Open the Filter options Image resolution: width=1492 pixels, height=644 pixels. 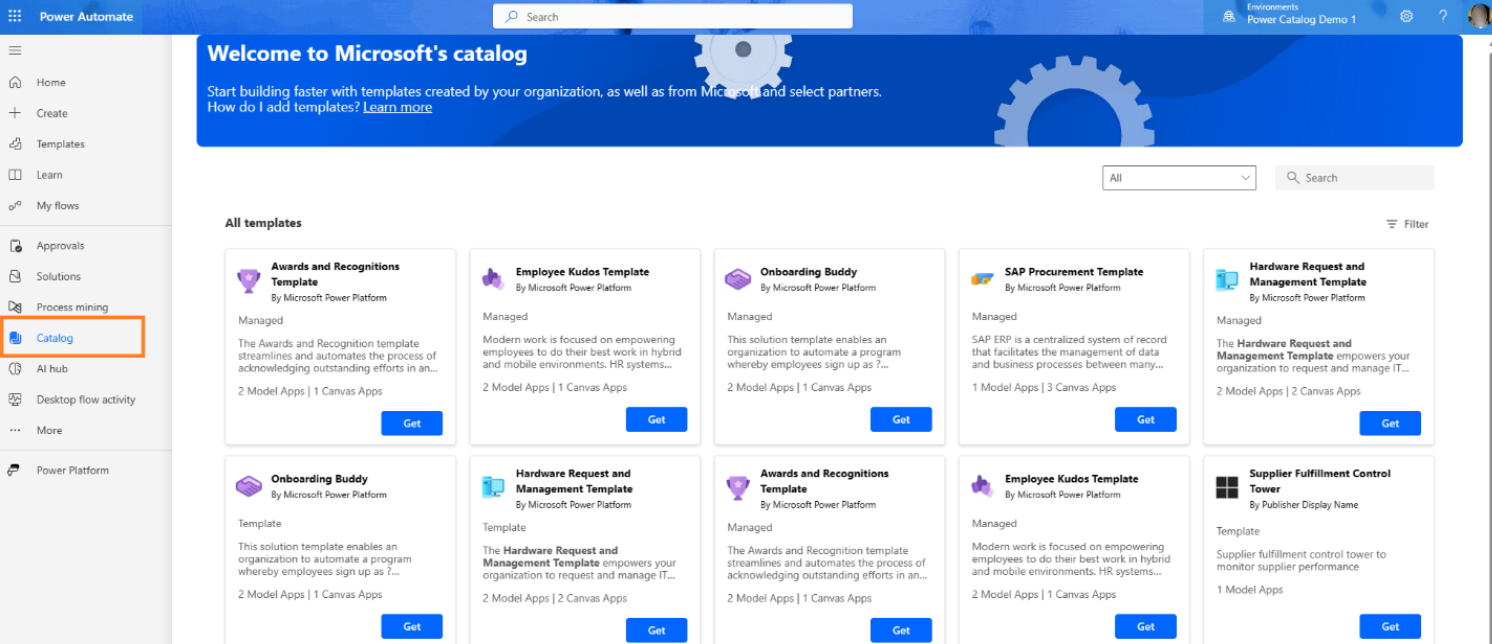coord(1407,224)
